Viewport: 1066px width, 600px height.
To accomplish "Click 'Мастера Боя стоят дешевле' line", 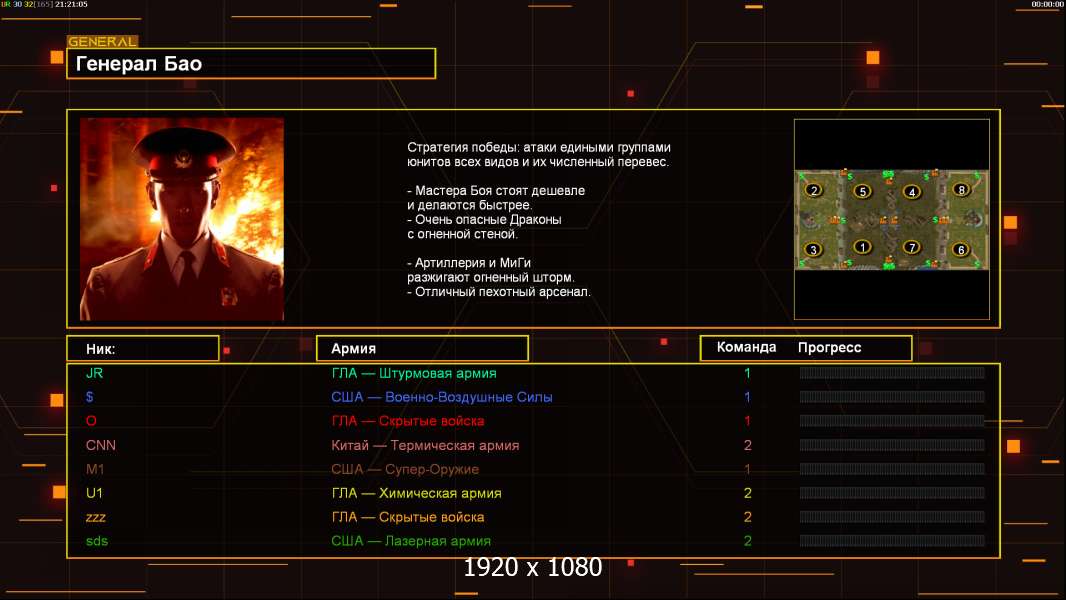I will click(496, 191).
